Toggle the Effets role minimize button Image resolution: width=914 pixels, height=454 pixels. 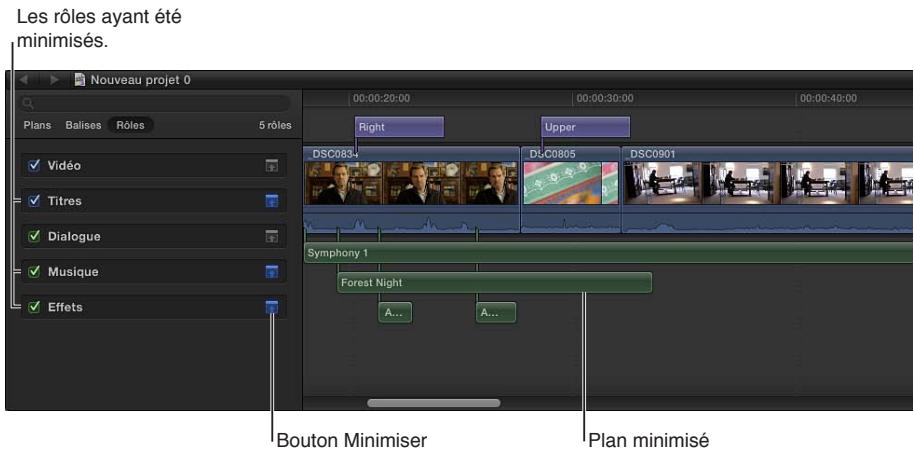(272, 307)
